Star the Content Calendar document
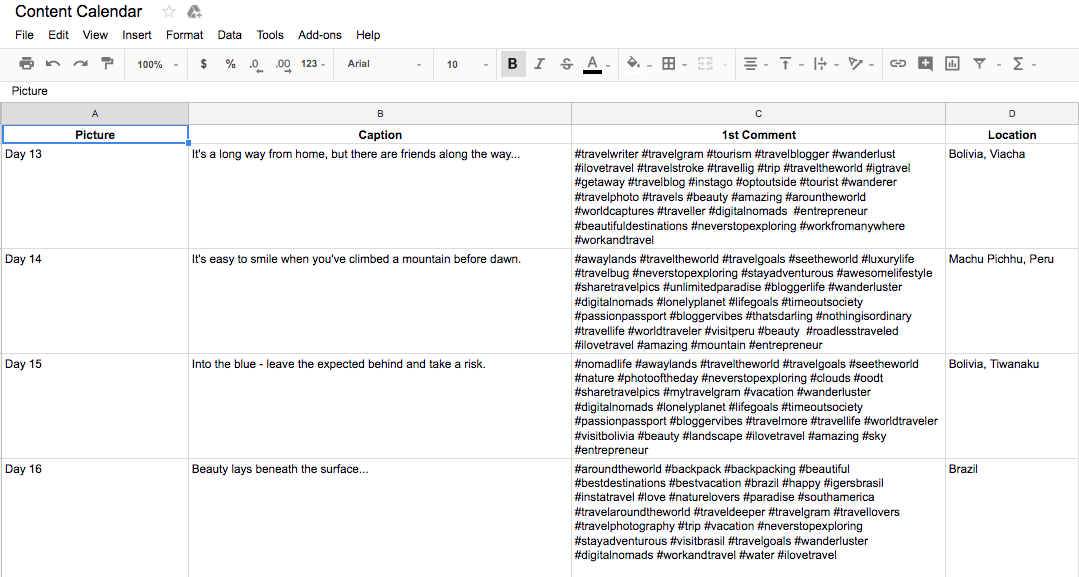The image size is (1079, 577). click(169, 12)
